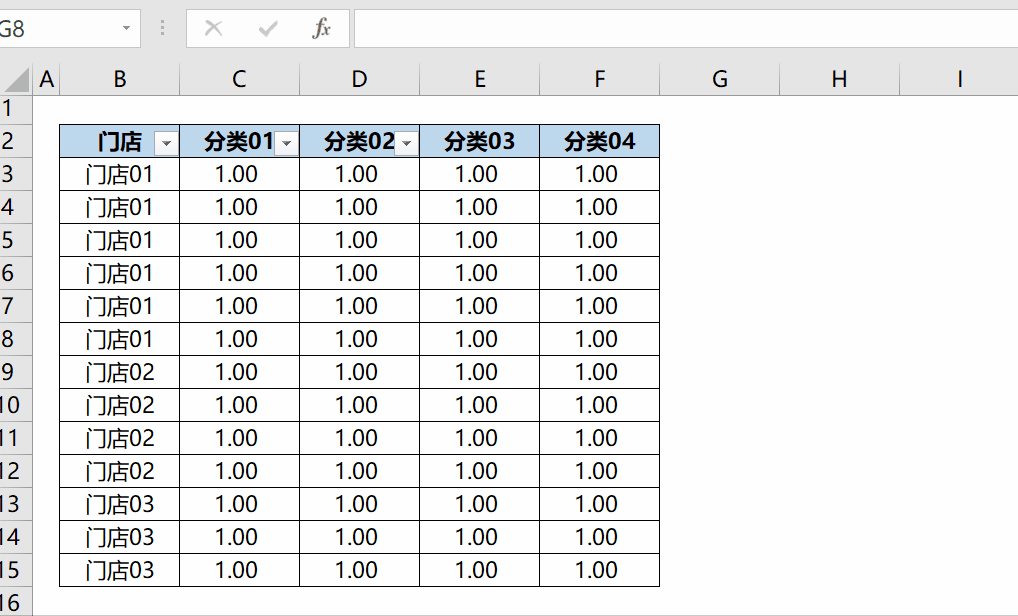This screenshot has height=616, width=1018.
Task: Click the 门店 header cell text
Action: (x=120, y=141)
